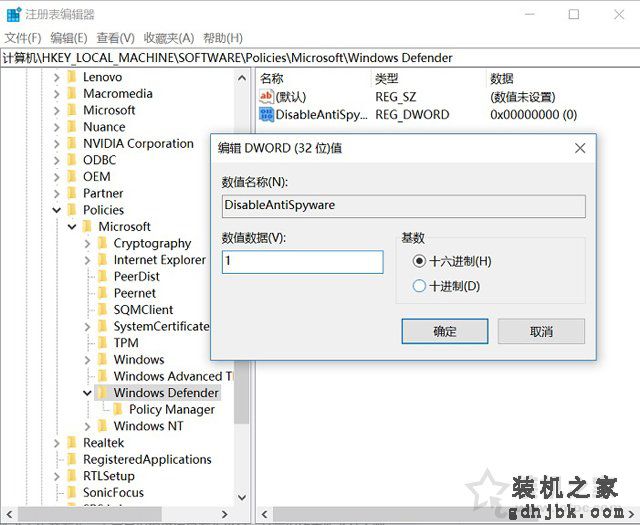Click the RegisteredApplications folder icon

coord(72,459)
